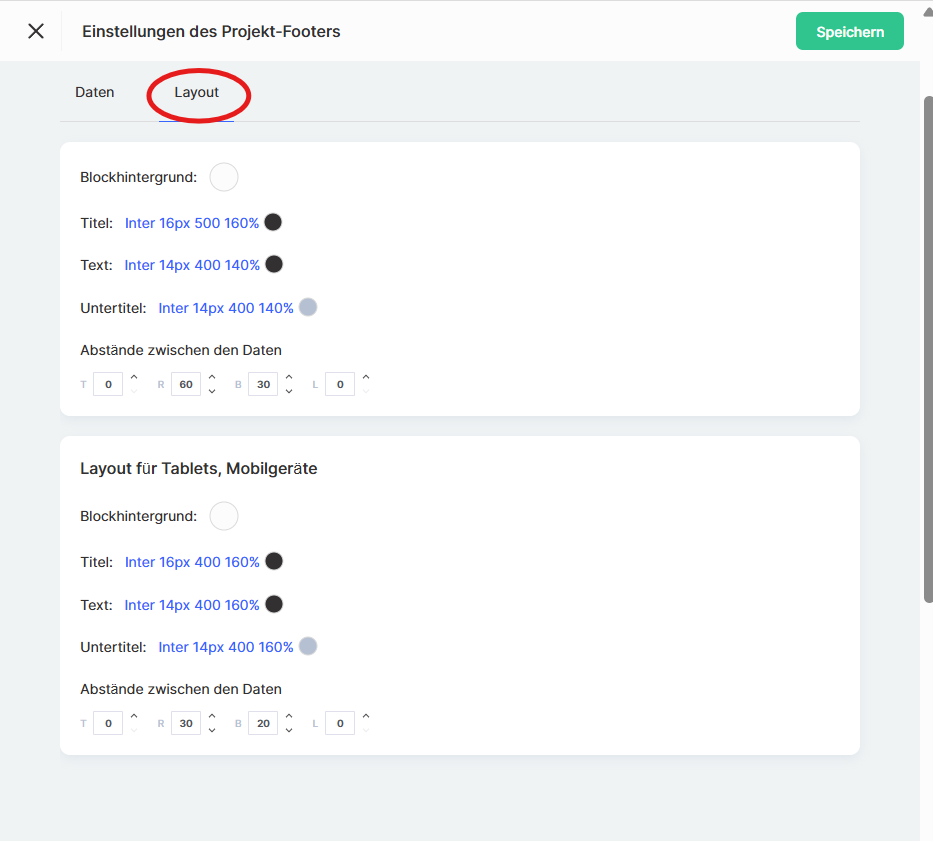This screenshot has height=841, width=933.
Task: Decrease the R spacing value of 60
Action: click(212, 391)
